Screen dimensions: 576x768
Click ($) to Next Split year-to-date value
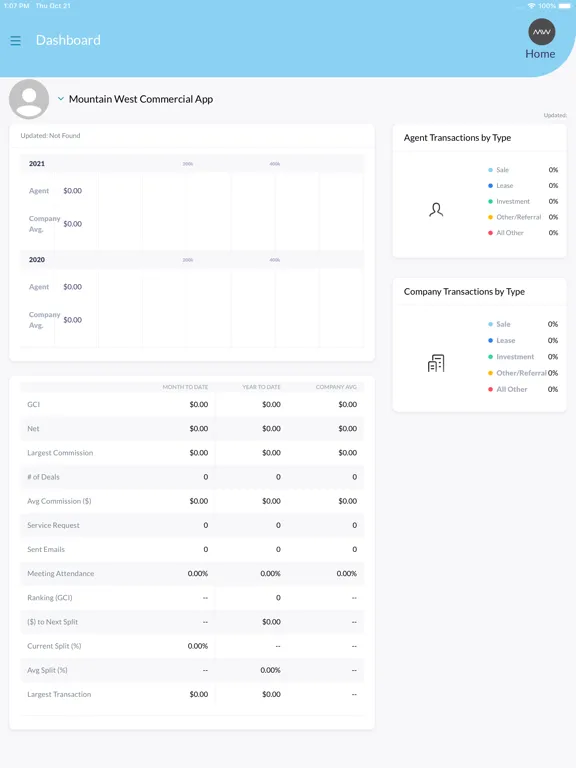[x=271, y=622]
